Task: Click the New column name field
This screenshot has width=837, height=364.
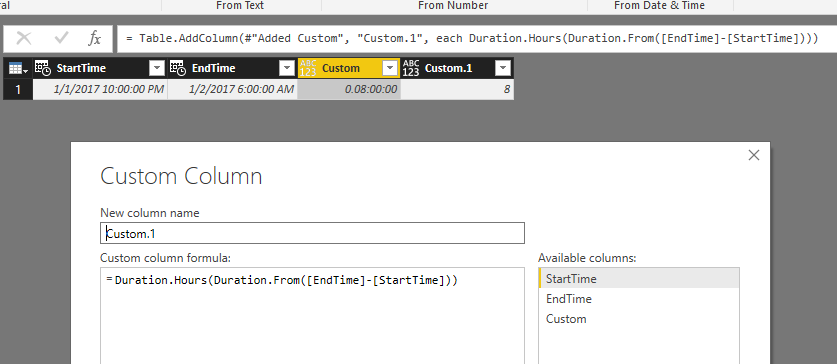Action: pyautogui.click(x=312, y=233)
